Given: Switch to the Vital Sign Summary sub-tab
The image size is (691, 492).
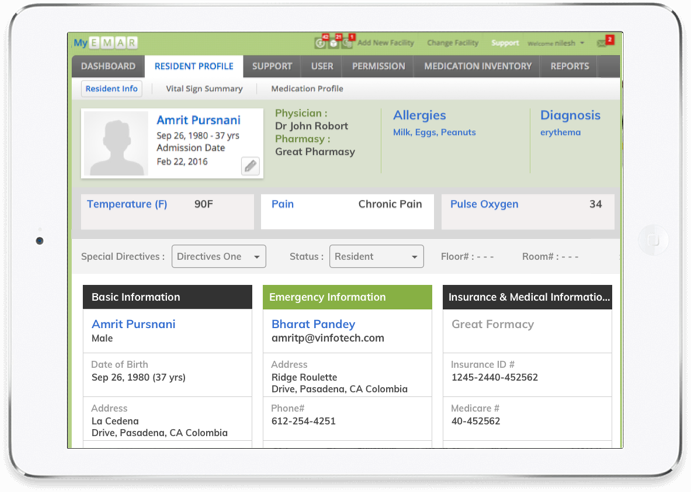Looking at the screenshot, I should click(204, 89).
